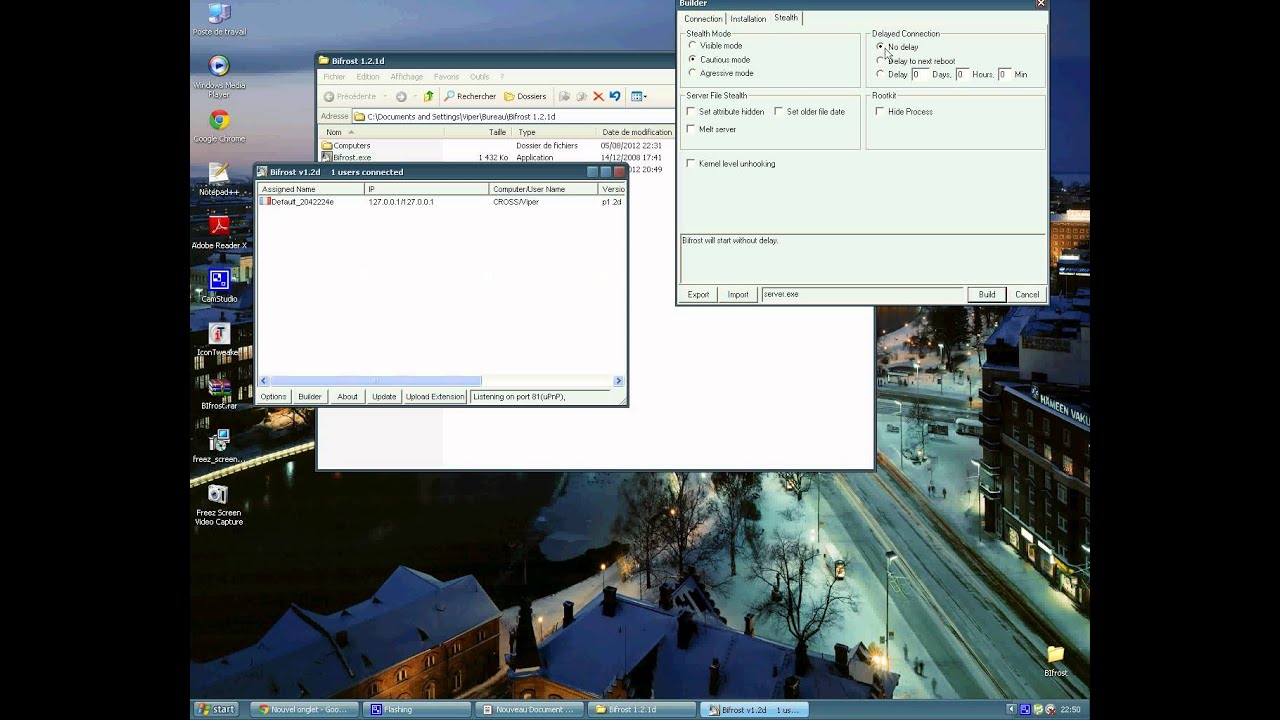The width and height of the screenshot is (1280, 720).
Task: Click Upload Extension button in Bifrost
Action: pyautogui.click(x=435, y=397)
